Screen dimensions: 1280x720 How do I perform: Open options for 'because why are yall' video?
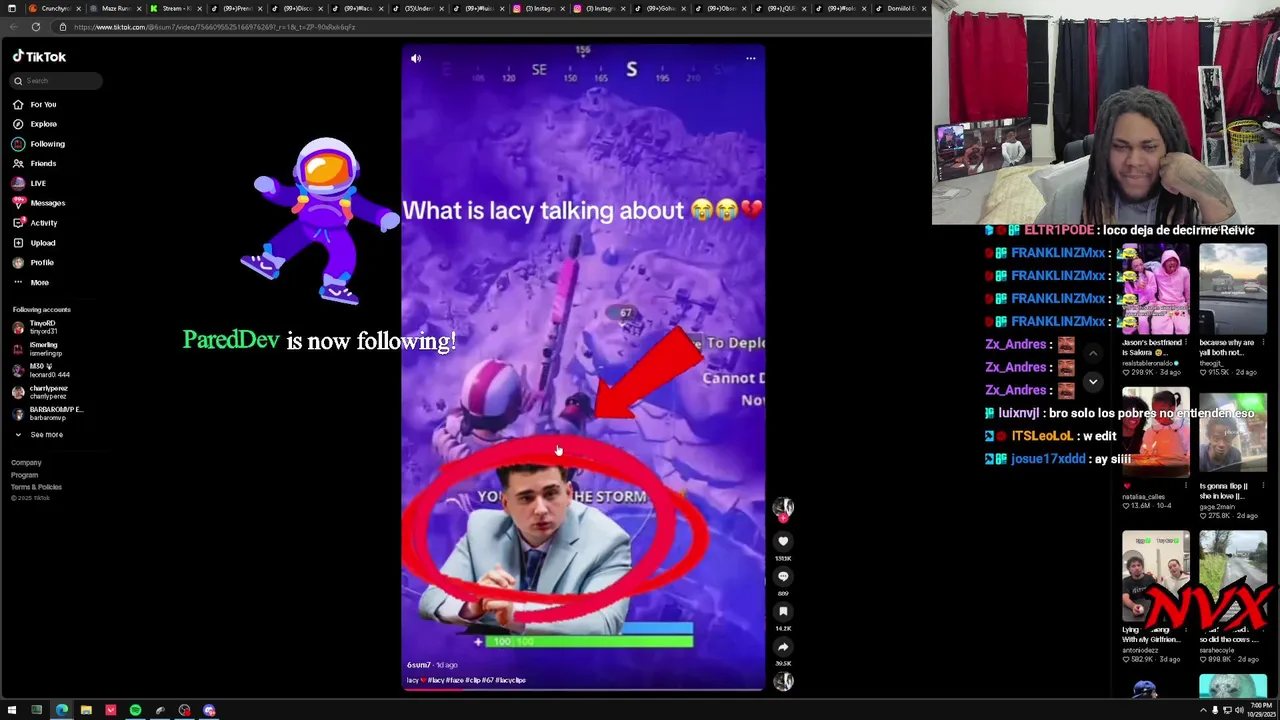[x=1263, y=343]
